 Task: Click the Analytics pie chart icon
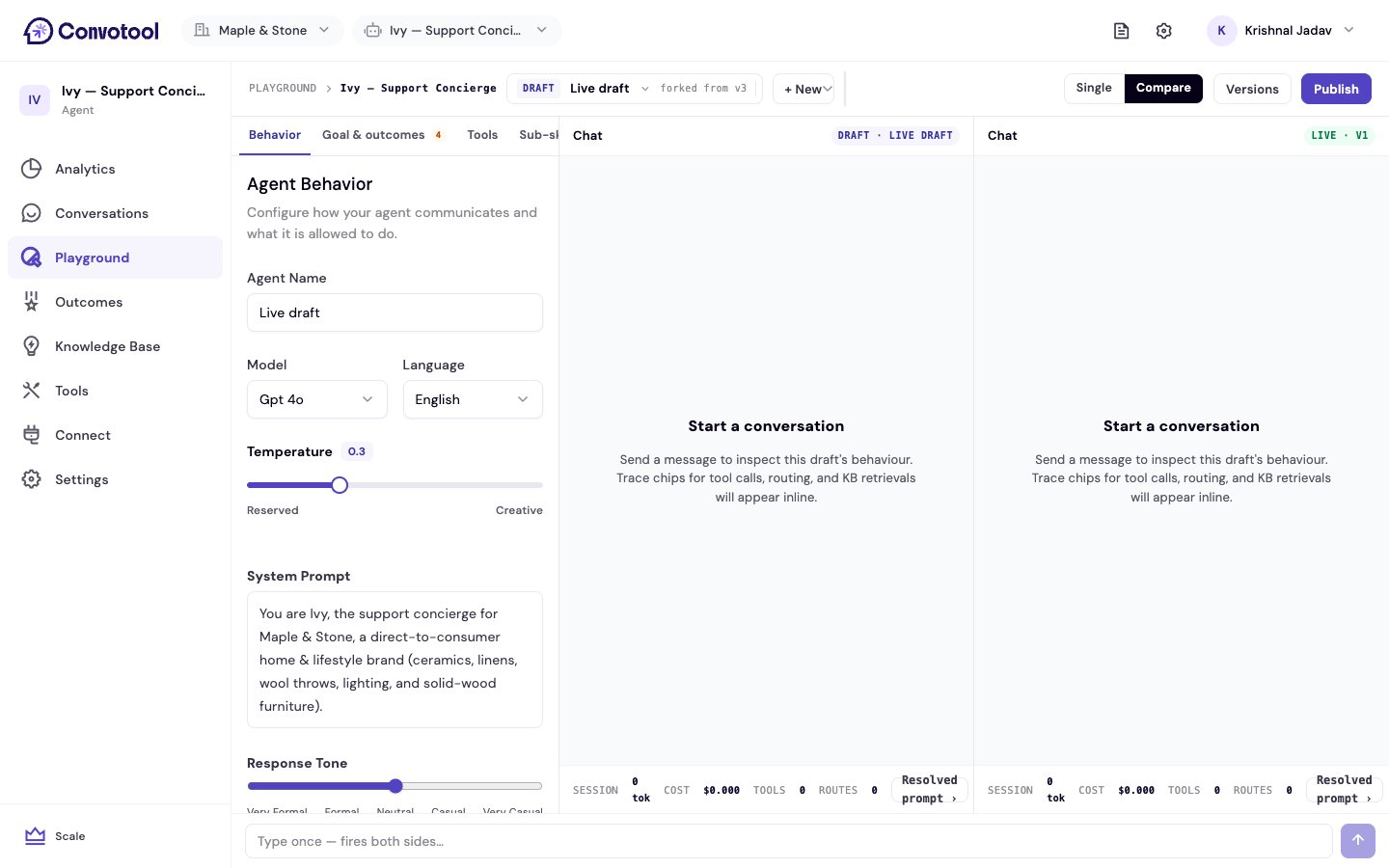click(32, 169)
